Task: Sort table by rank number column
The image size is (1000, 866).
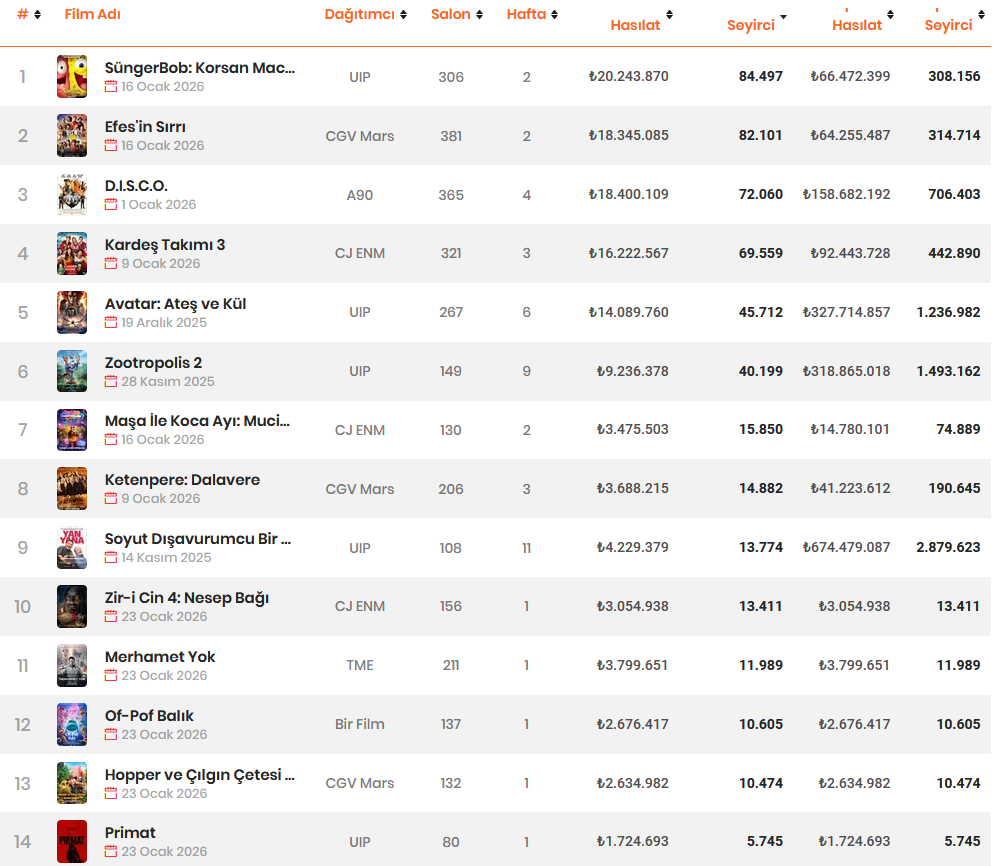Action: (x=29, y=14)
